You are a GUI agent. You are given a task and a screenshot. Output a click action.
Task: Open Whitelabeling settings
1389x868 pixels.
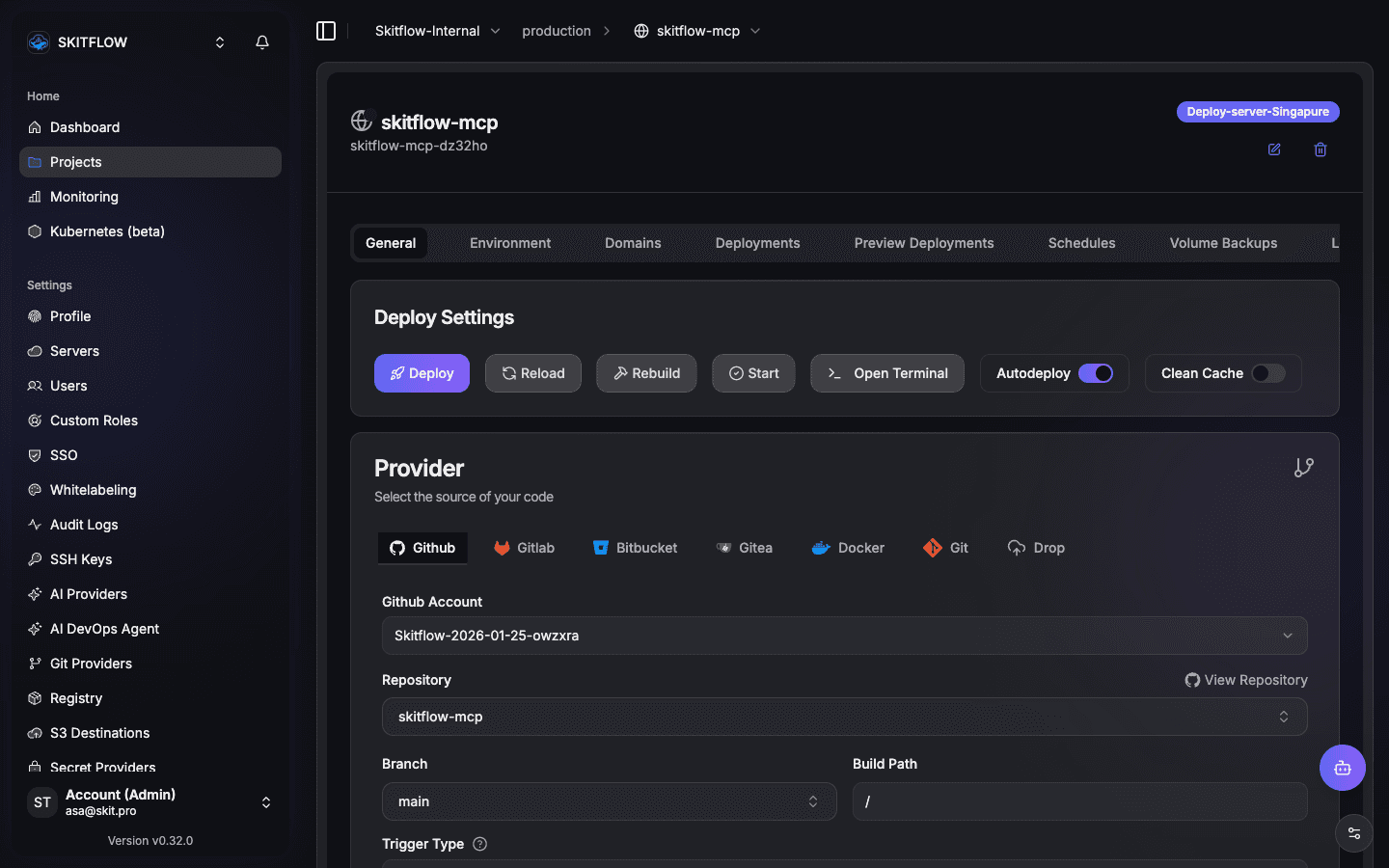150,490
